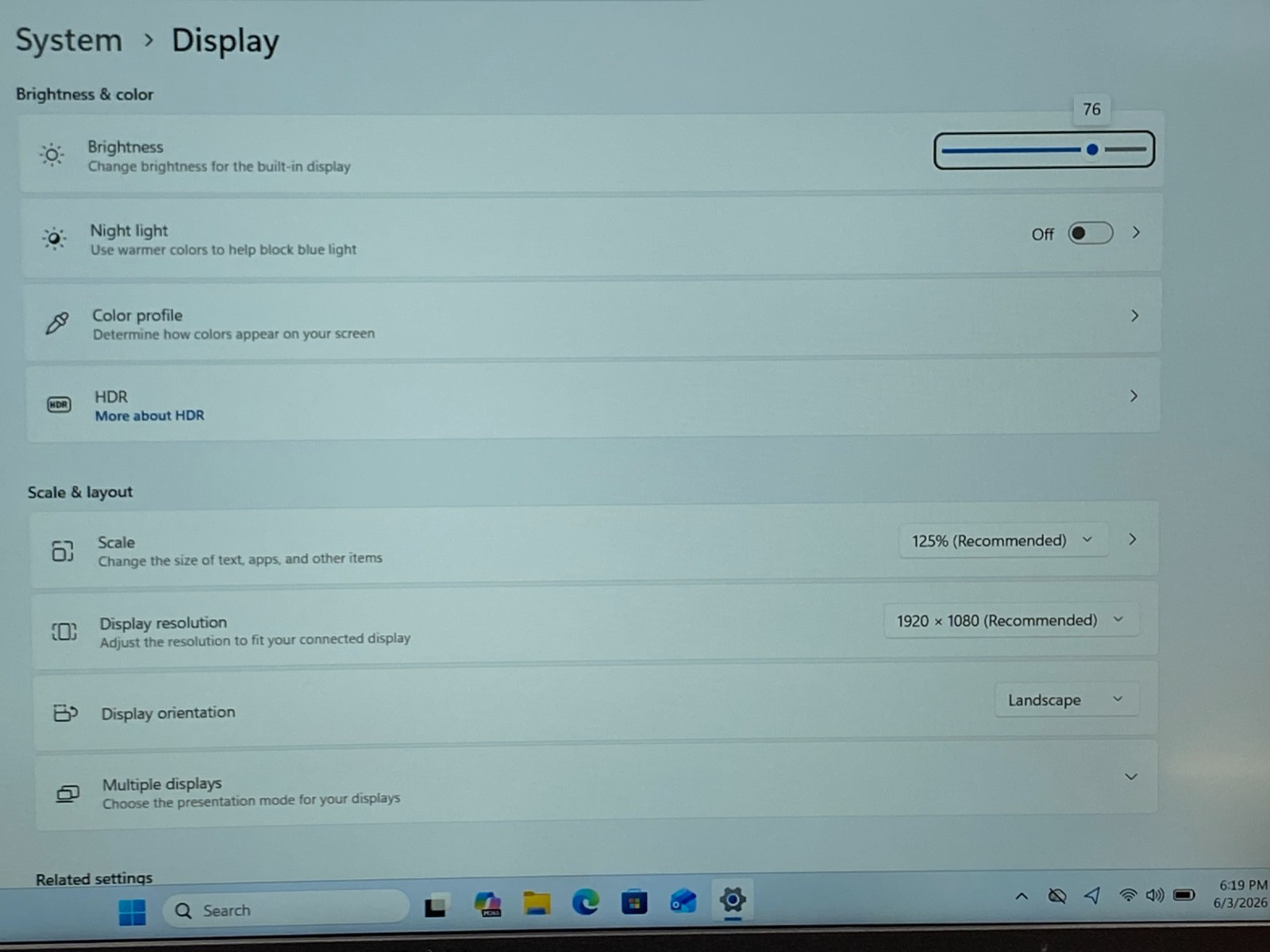The width and height of the screenshot is (1270, 952).
Task: Click the Multiple displays row title
Action: (162, 784)
